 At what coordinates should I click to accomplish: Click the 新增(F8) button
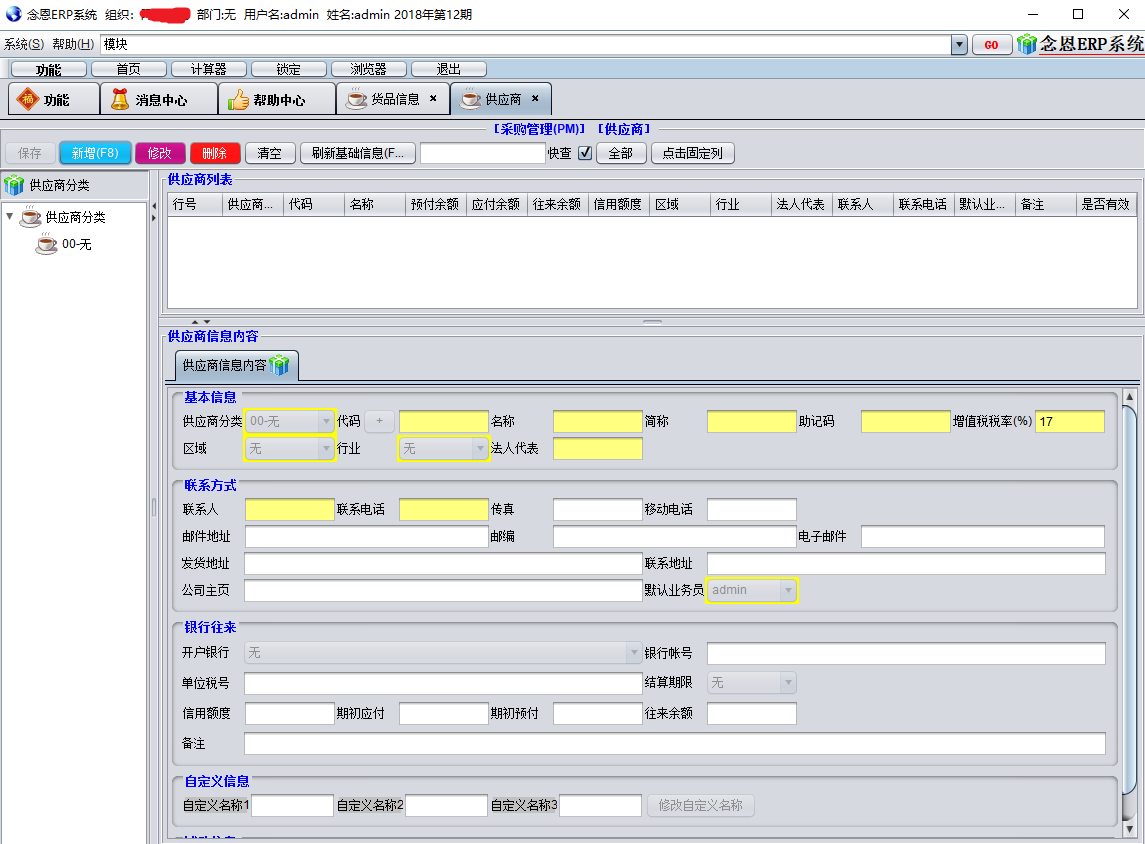click(95, 153)
